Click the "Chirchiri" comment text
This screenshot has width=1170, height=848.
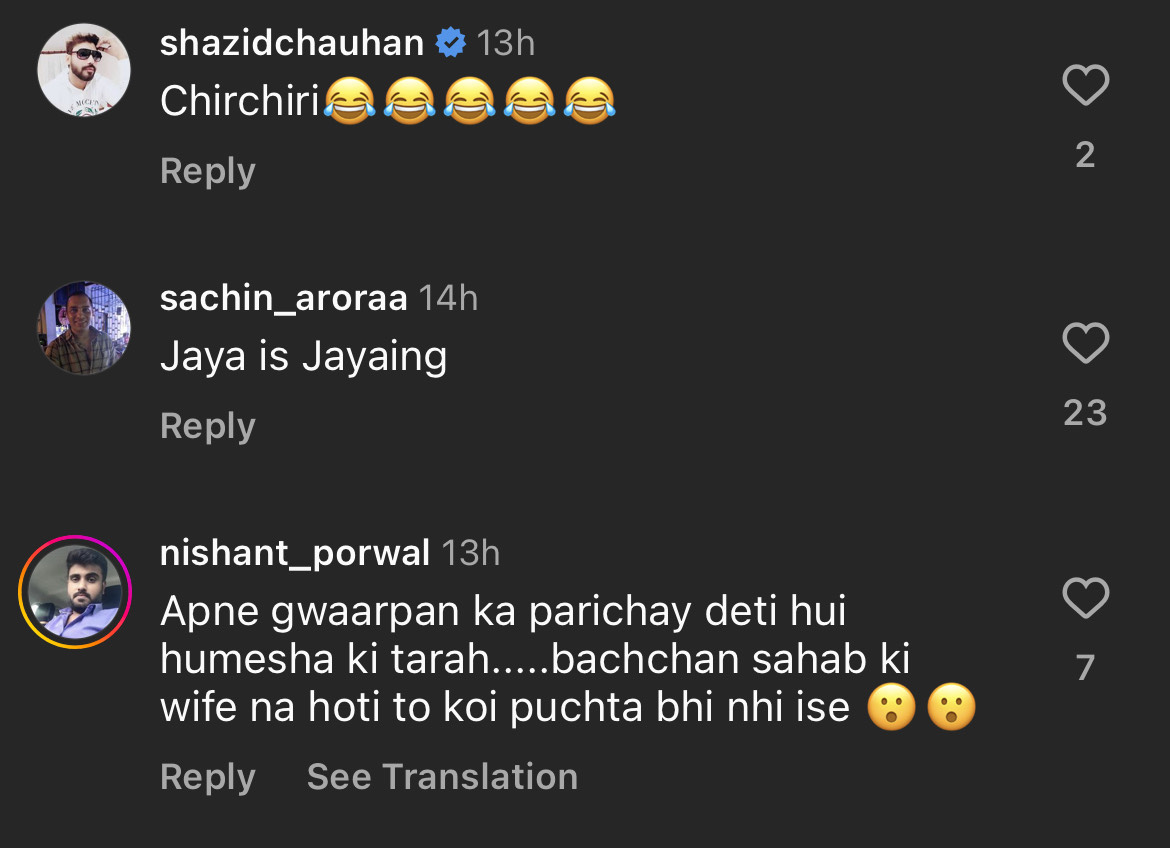(240, 101)
